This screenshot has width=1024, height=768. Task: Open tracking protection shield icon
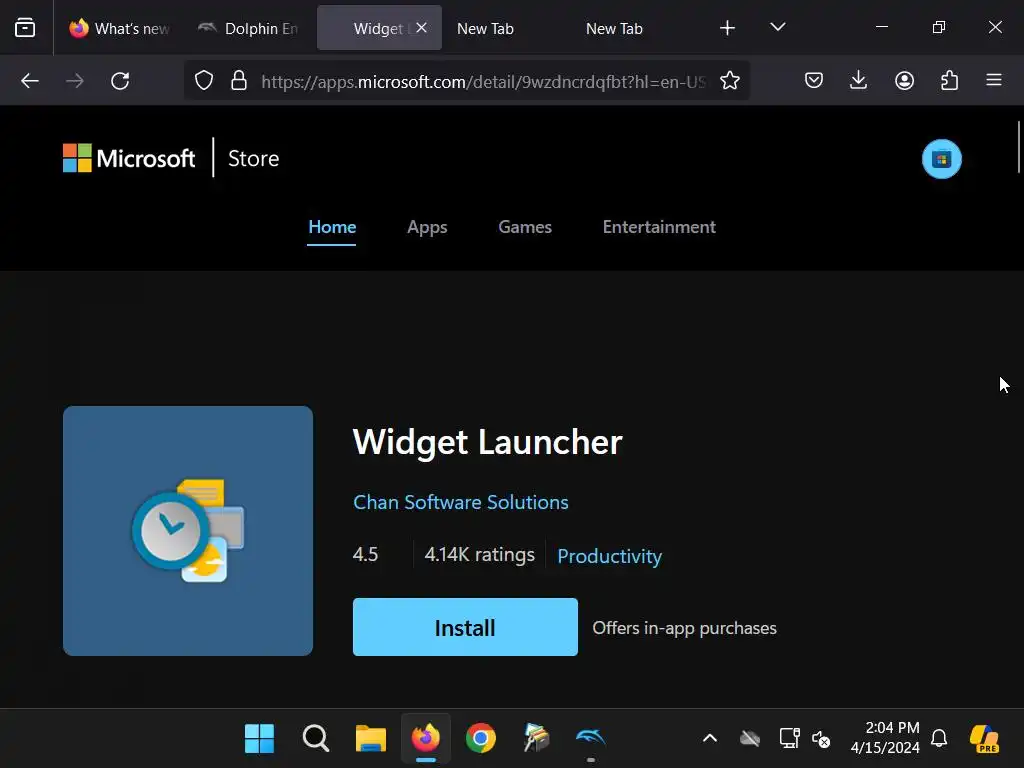pyautogui.click(x=204, y=81)
